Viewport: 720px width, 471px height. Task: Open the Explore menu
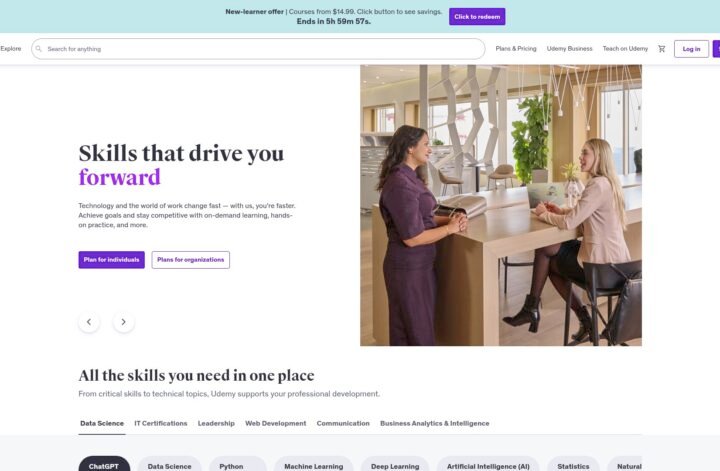pos(11,49)
